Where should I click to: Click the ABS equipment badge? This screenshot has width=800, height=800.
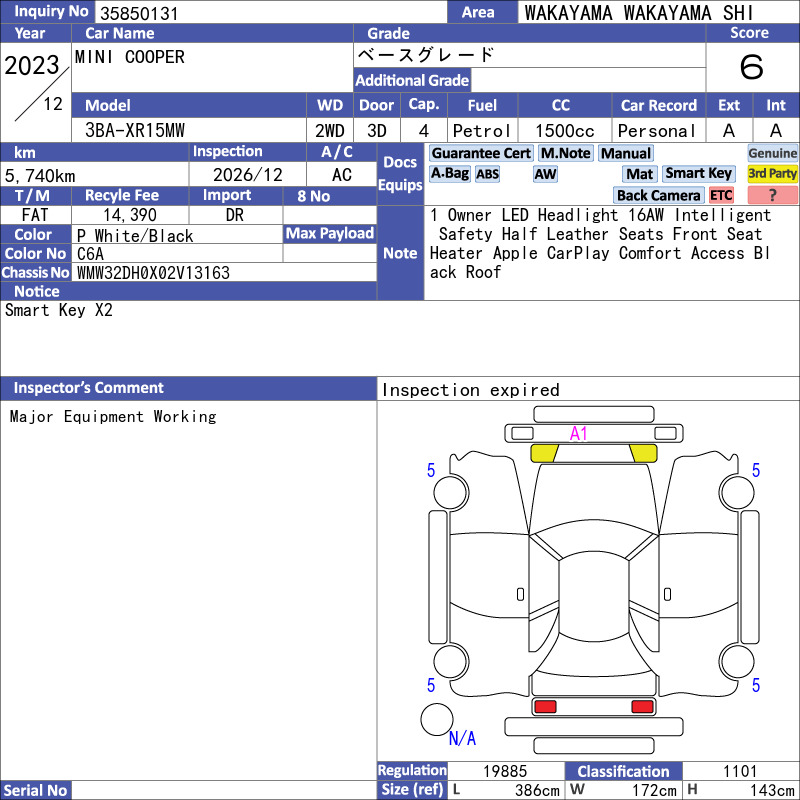coord(487,174)
